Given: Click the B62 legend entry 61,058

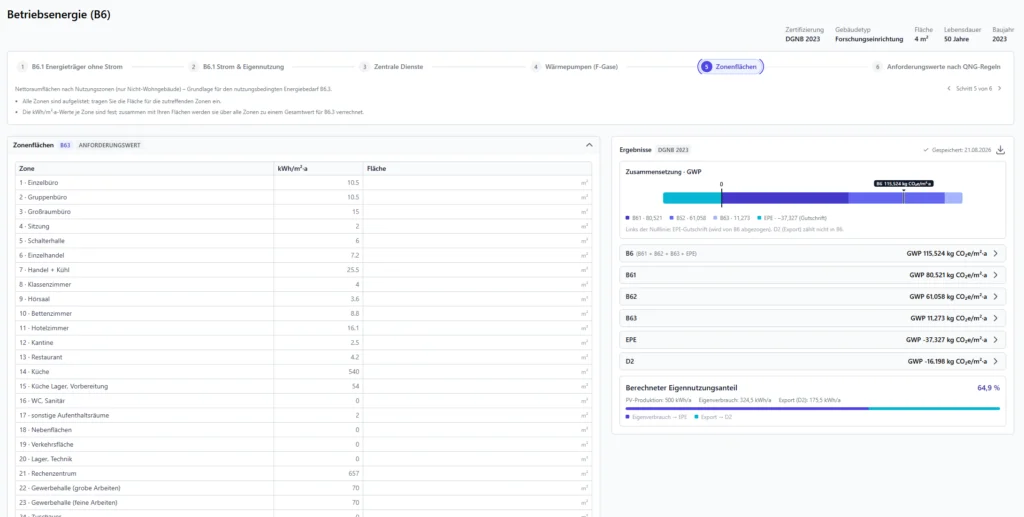Looking at the screenshot, I should 688,217.
